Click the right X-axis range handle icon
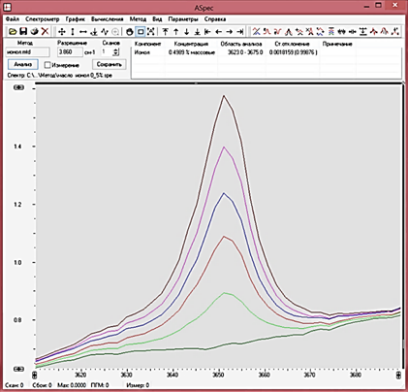Image resolution: width=408 pixels, height=392 pixels. (399, 375)
